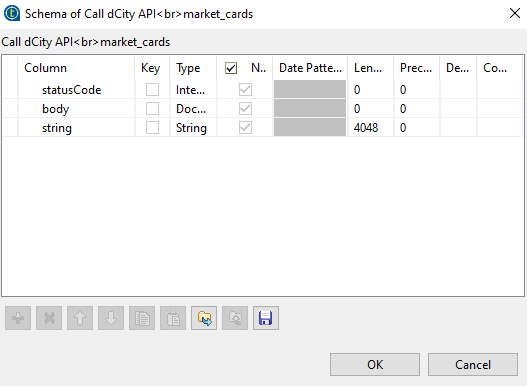This screenshot has height=386, width=527.
Task: Select the statusCode column name cell
Action: pyautogui.click(x=76, y=90)
